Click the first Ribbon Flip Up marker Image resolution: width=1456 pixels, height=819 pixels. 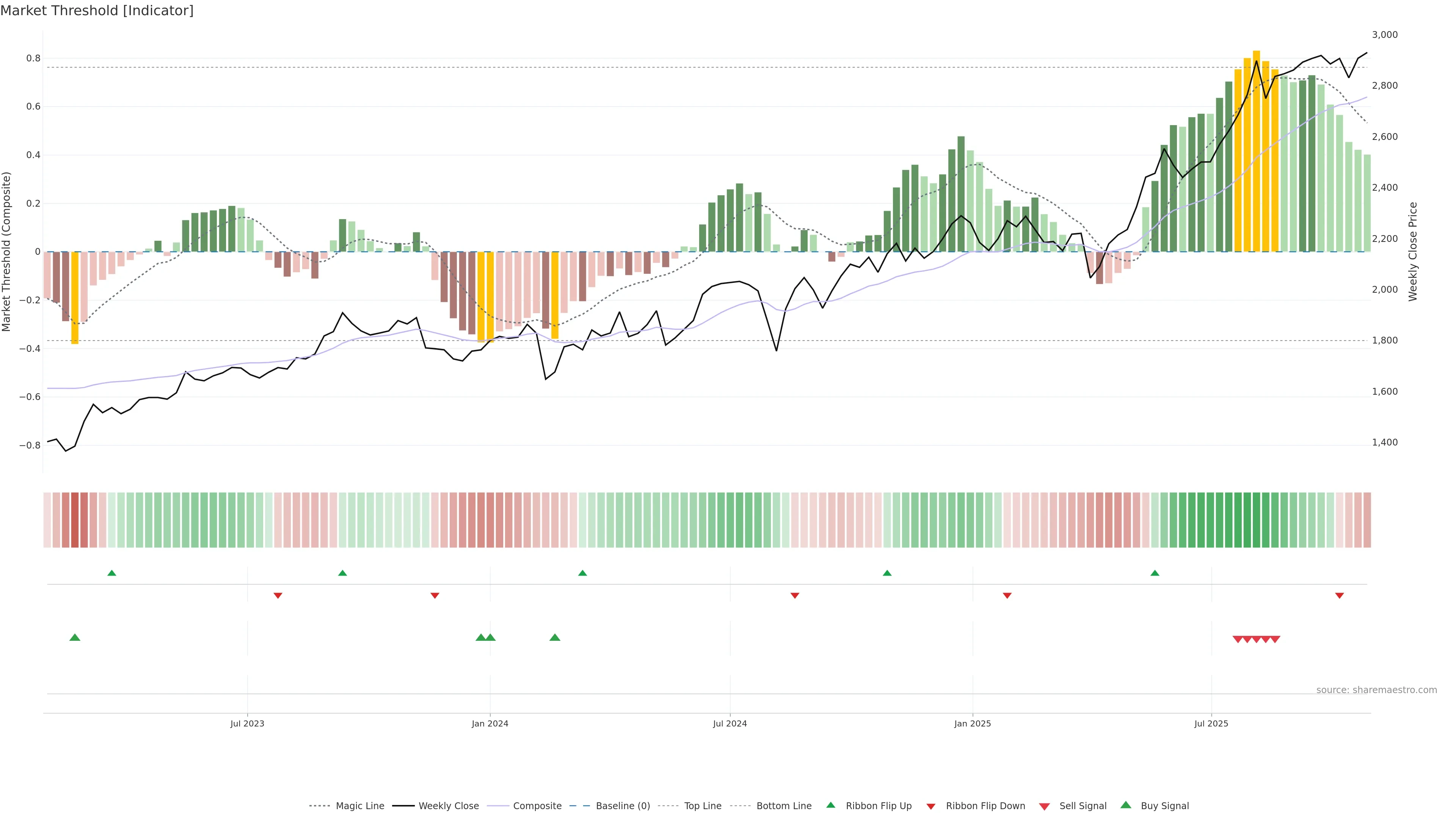pyautogui.click(x=112, y=573)
